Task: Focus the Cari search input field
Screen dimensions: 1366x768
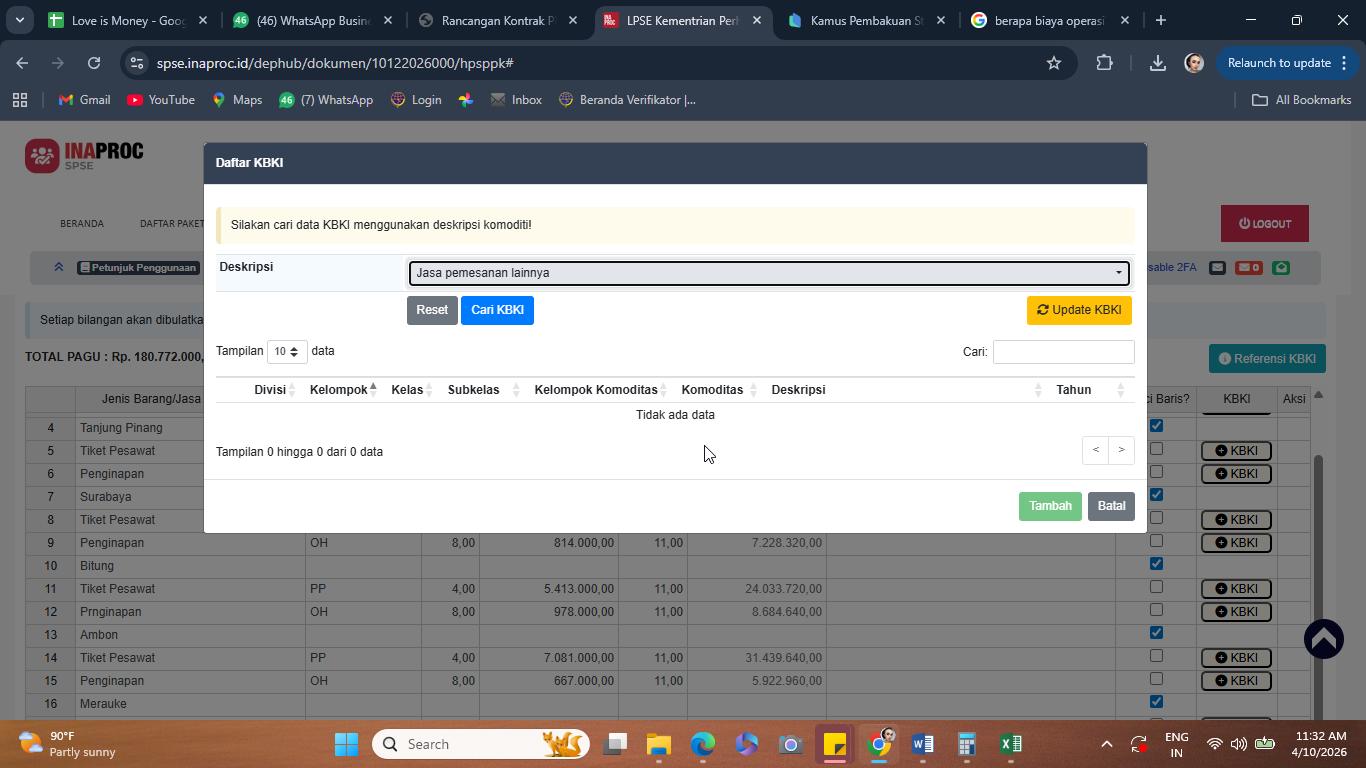Action: pyautogui.click(x=1063, y=352)
